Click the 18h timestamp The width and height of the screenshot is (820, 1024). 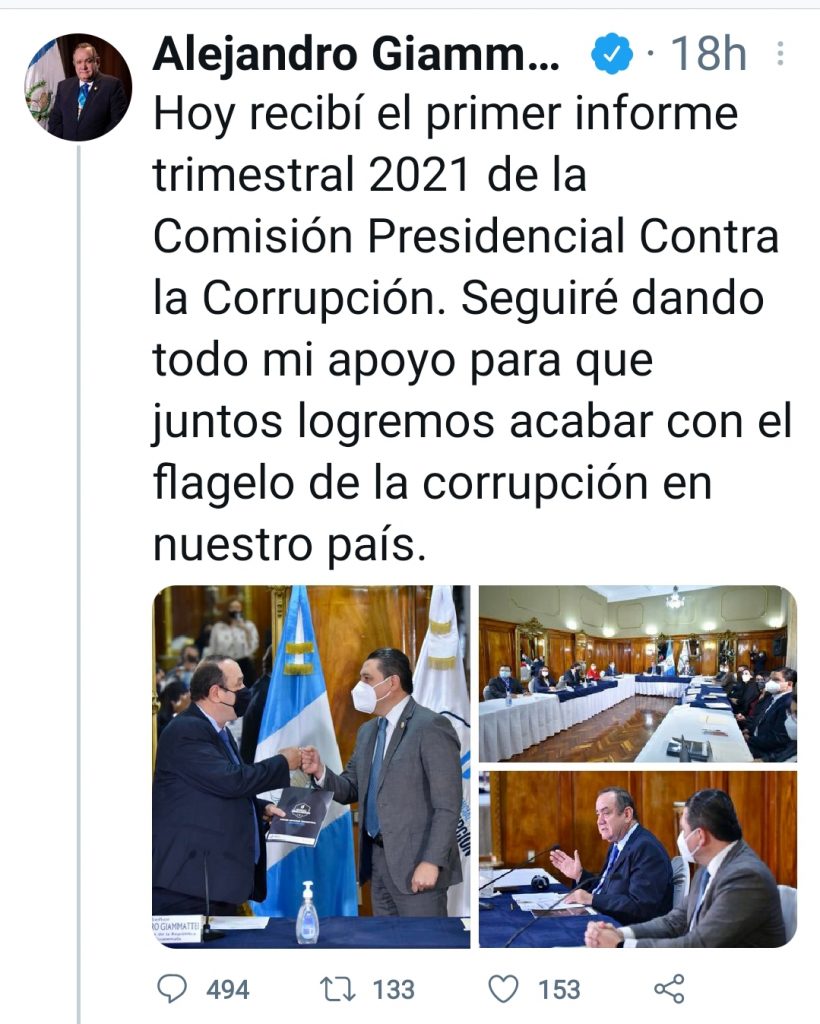[709, 54]
